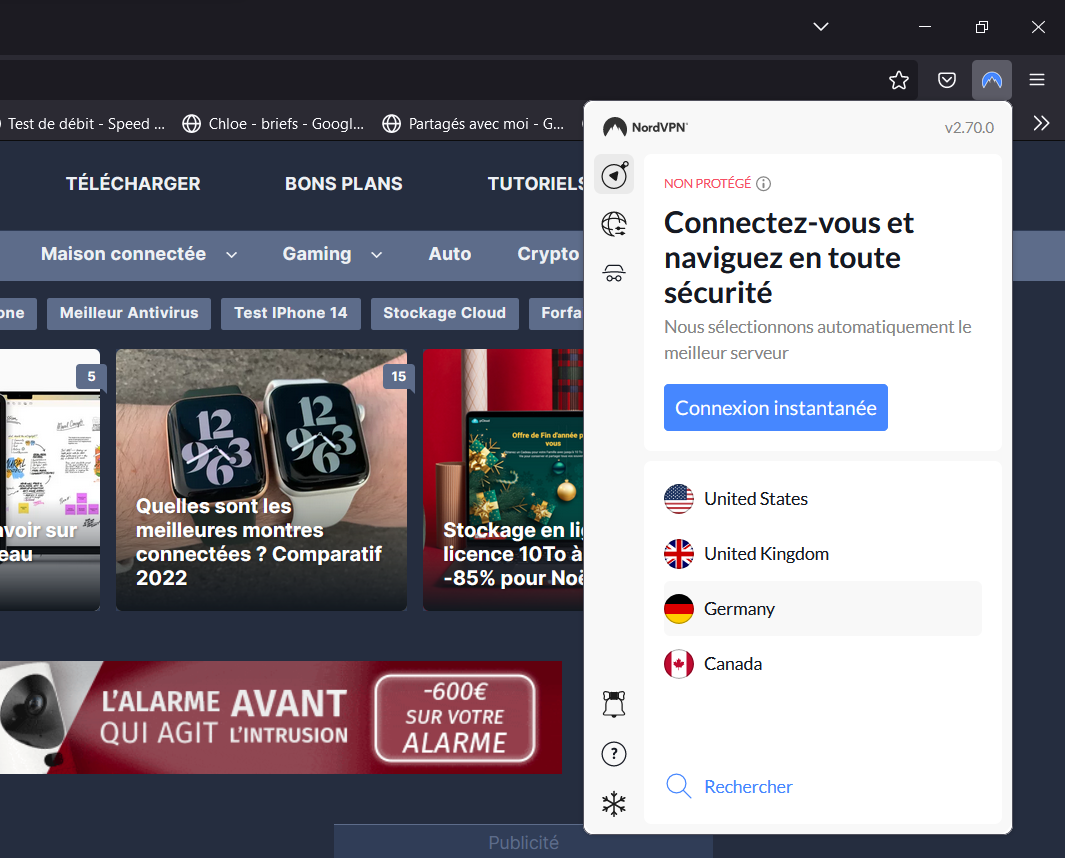1065x858 pixels.
Task: Click the Meilleur Antivirus tag
Action: [129, 313]
